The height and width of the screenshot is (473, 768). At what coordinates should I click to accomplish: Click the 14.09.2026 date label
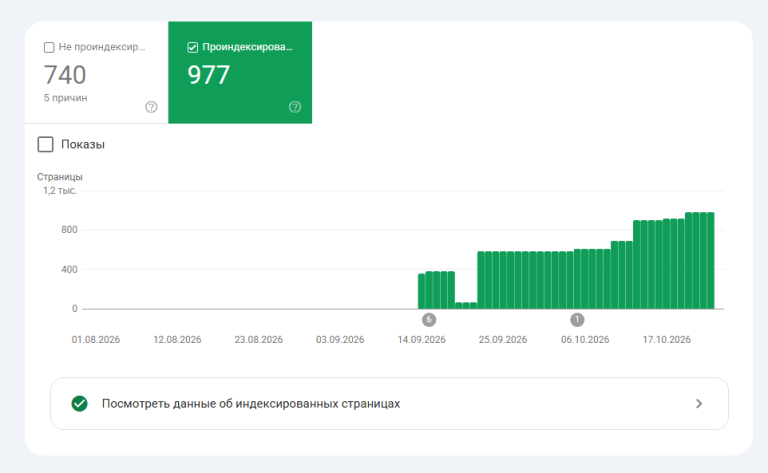click(422, 340)
